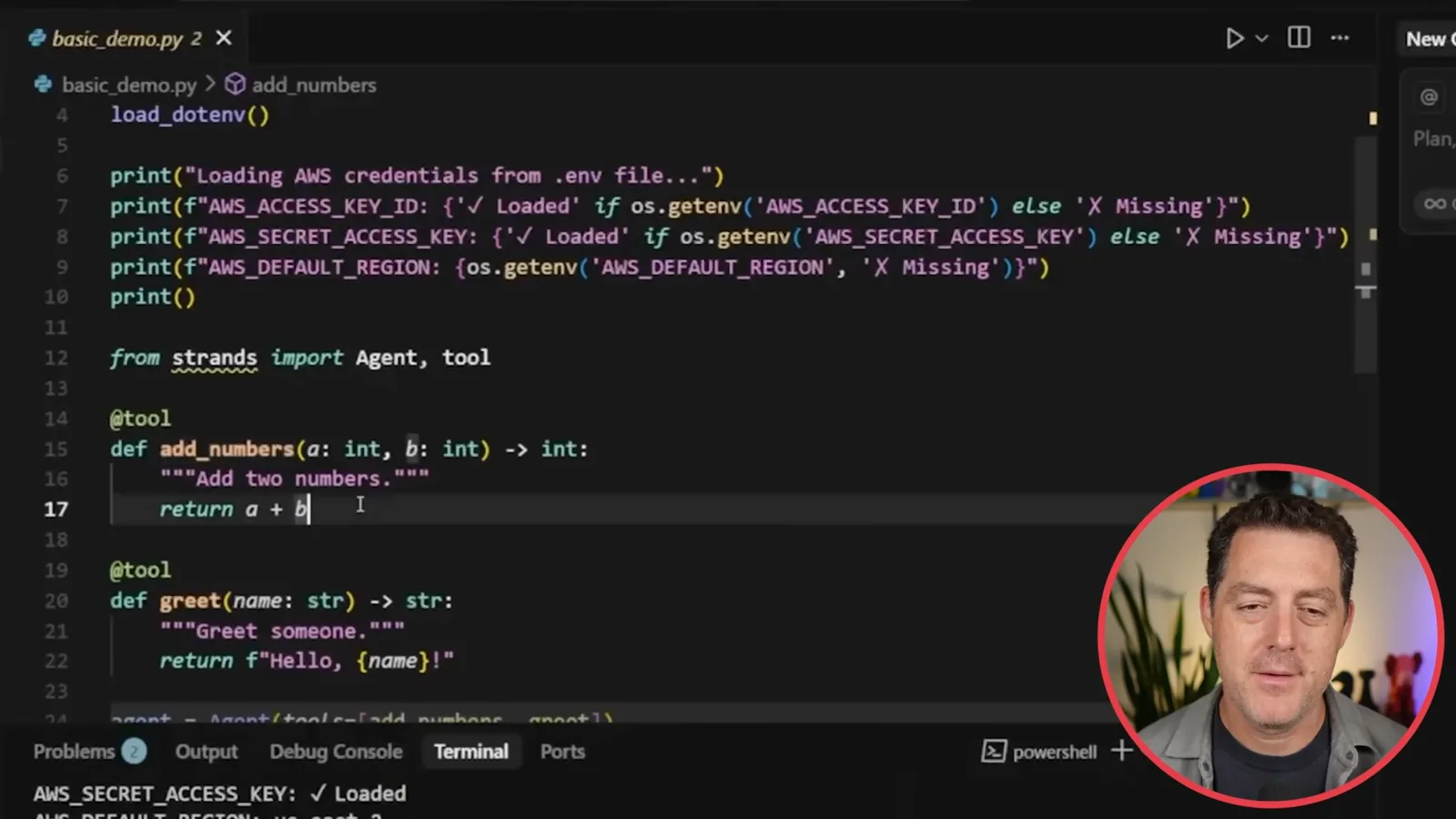Click the 'Loading AWS credentials' print line
The image size is (1456, 819).
pyautogui.click(x=417, y=176)
